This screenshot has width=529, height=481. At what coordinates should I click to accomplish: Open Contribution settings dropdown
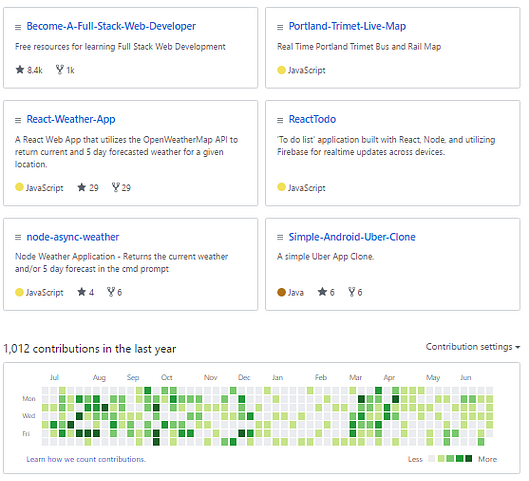472,347
